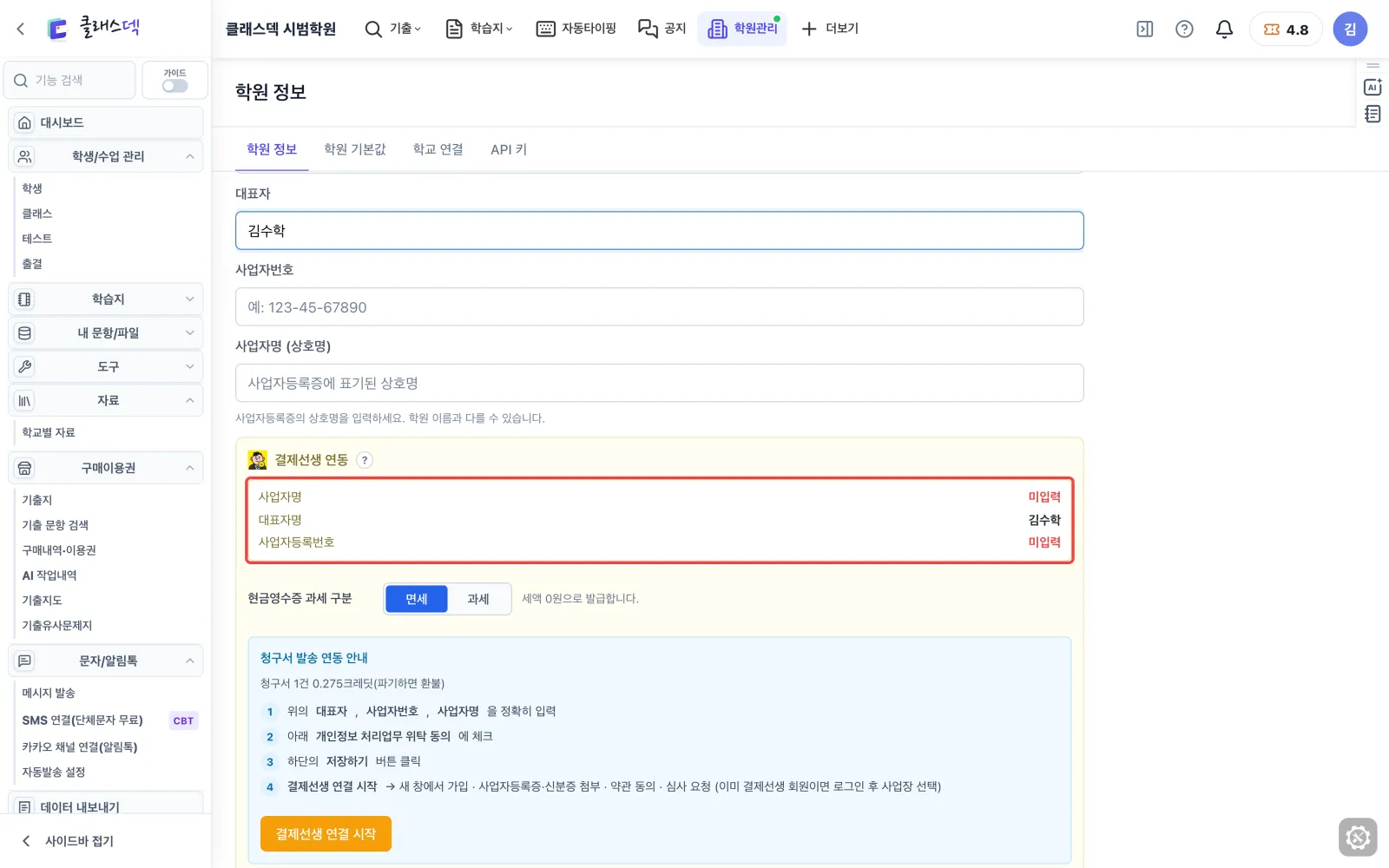Expand the 학습지 sidebar section
This screenshot has height=868, width=1389.
(x=106, y=299)
